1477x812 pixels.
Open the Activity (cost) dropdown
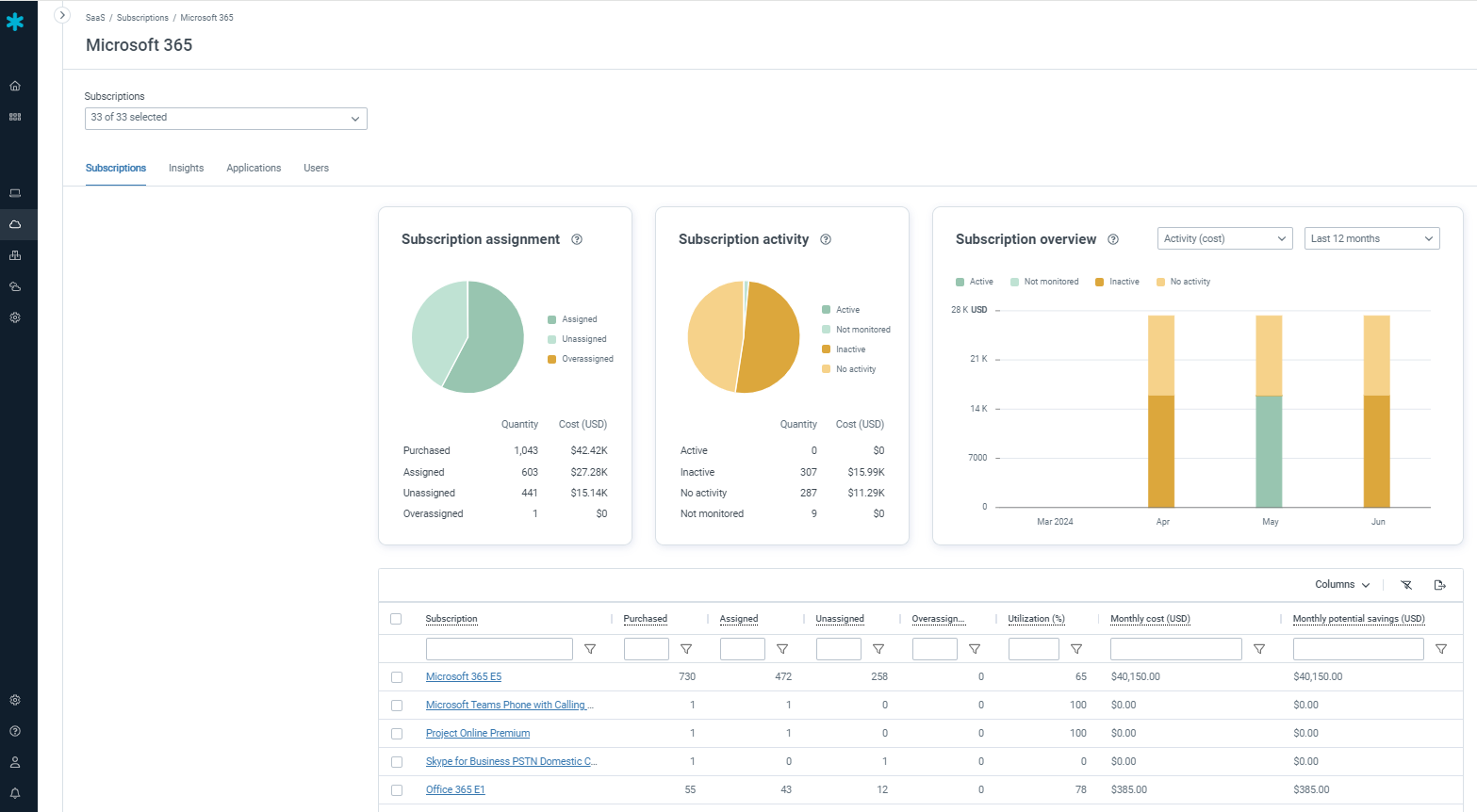[x=1224, y=239]
